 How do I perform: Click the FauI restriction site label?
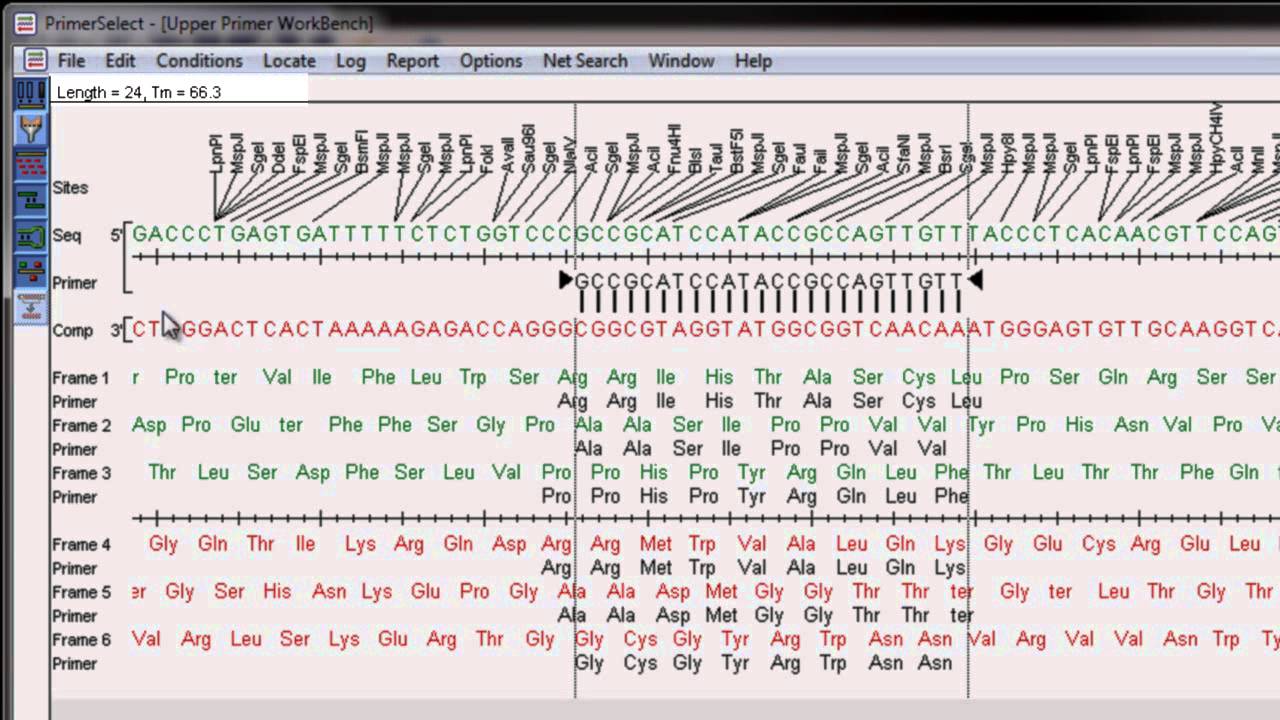(x=799, y=157)
